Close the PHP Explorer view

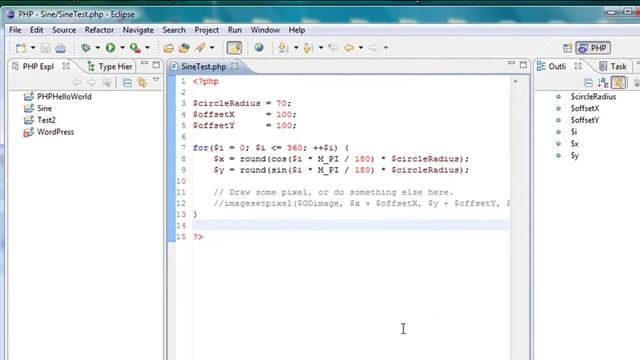tap(66, 66)
